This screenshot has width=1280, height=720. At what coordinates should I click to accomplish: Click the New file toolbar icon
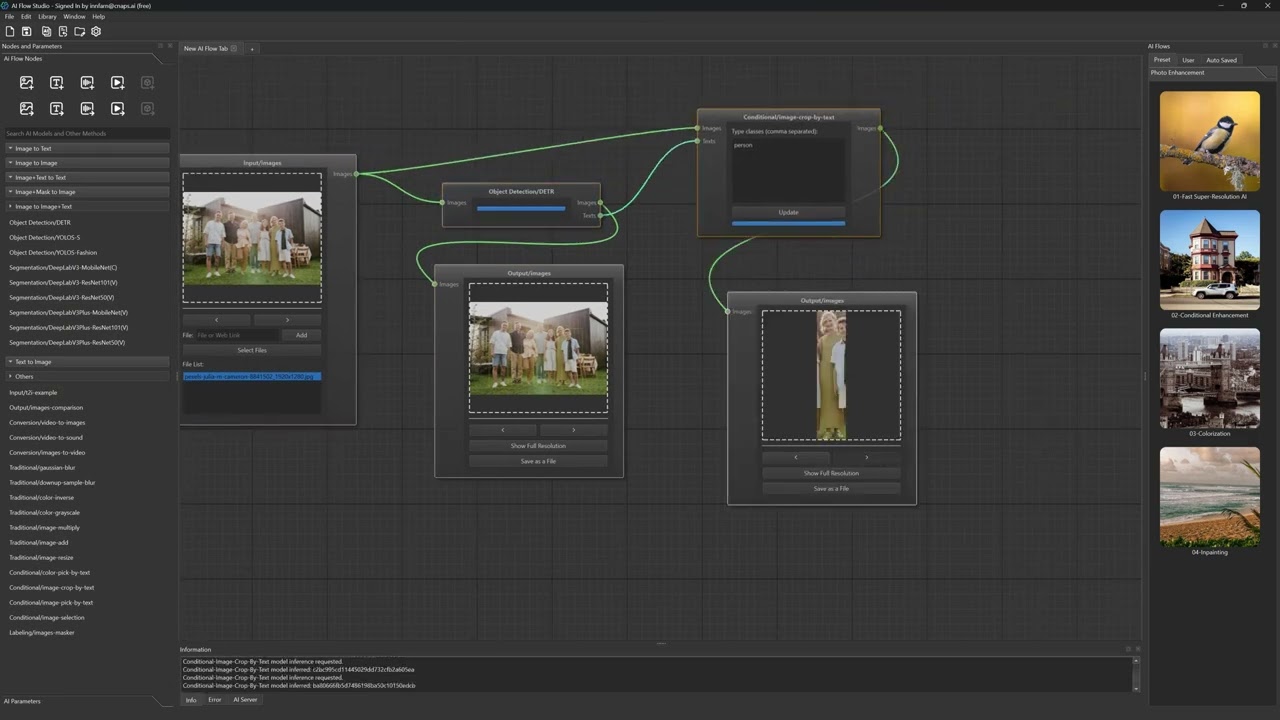point(10,31)
